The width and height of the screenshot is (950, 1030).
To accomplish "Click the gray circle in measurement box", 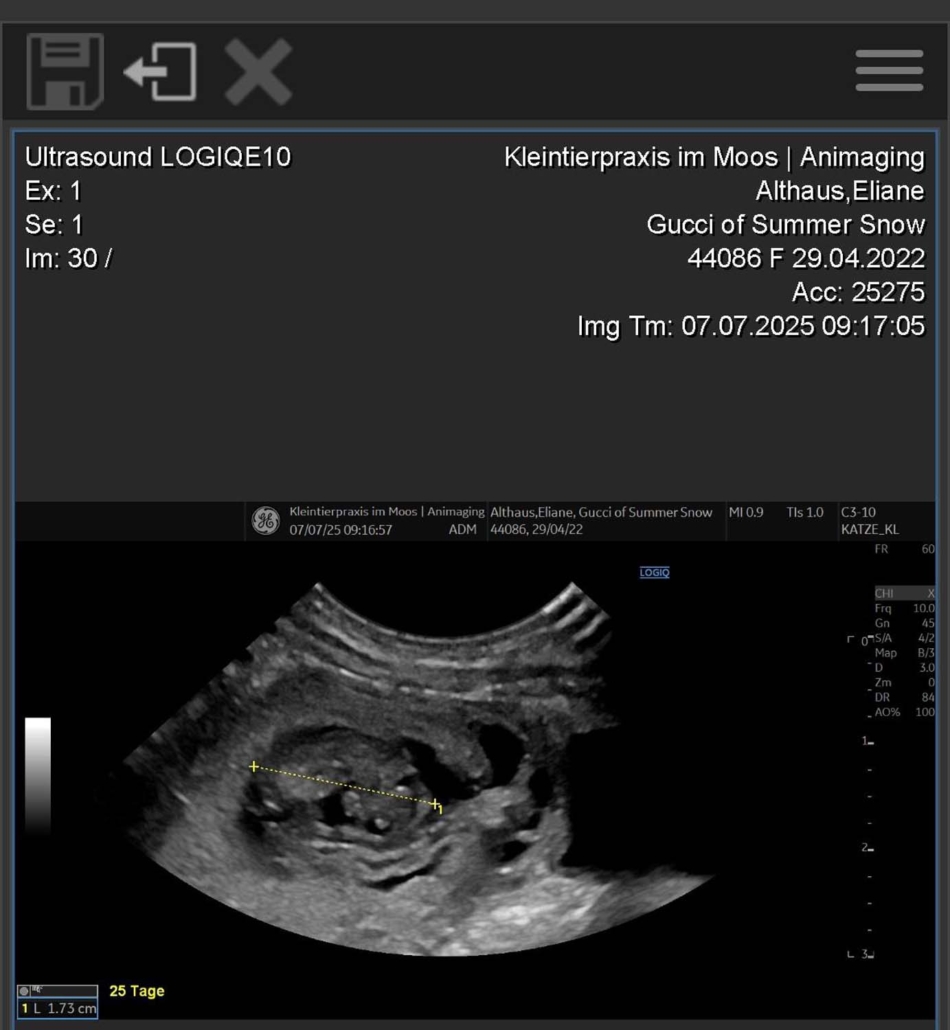I will [26, 991].
